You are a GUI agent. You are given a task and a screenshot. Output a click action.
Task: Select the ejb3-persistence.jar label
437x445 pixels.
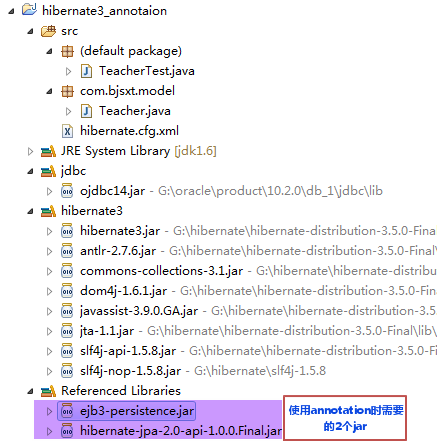point(137,411)
